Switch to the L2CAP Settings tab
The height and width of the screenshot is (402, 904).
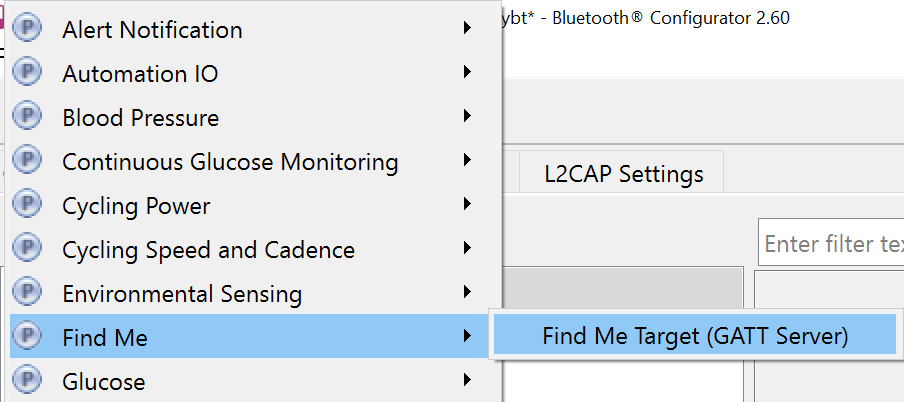[x=623, y=173]
